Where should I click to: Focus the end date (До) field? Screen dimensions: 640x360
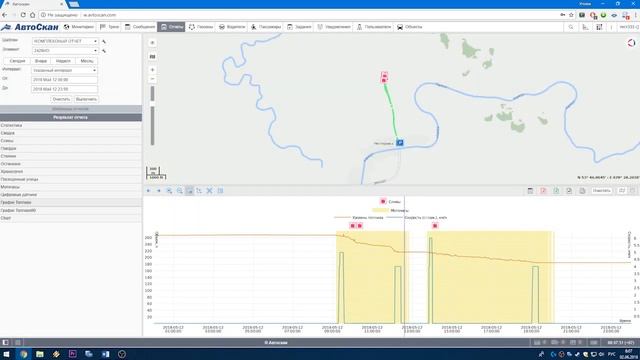point(64,89)
